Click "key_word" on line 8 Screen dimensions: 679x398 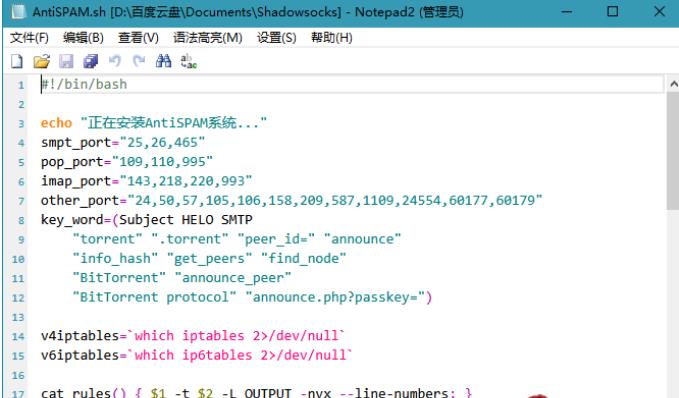coord(72,220)
